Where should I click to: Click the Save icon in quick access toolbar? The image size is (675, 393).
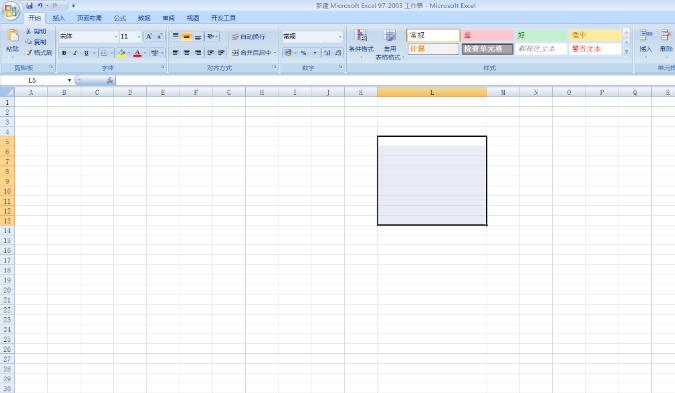(x=29, y=6)
